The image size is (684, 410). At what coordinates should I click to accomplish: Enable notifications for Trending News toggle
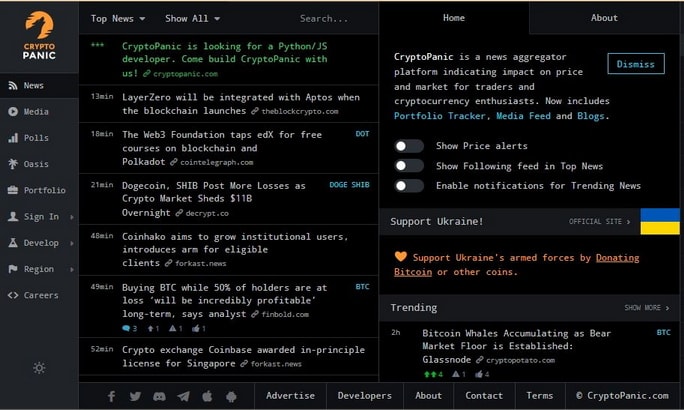coord(408,186)
